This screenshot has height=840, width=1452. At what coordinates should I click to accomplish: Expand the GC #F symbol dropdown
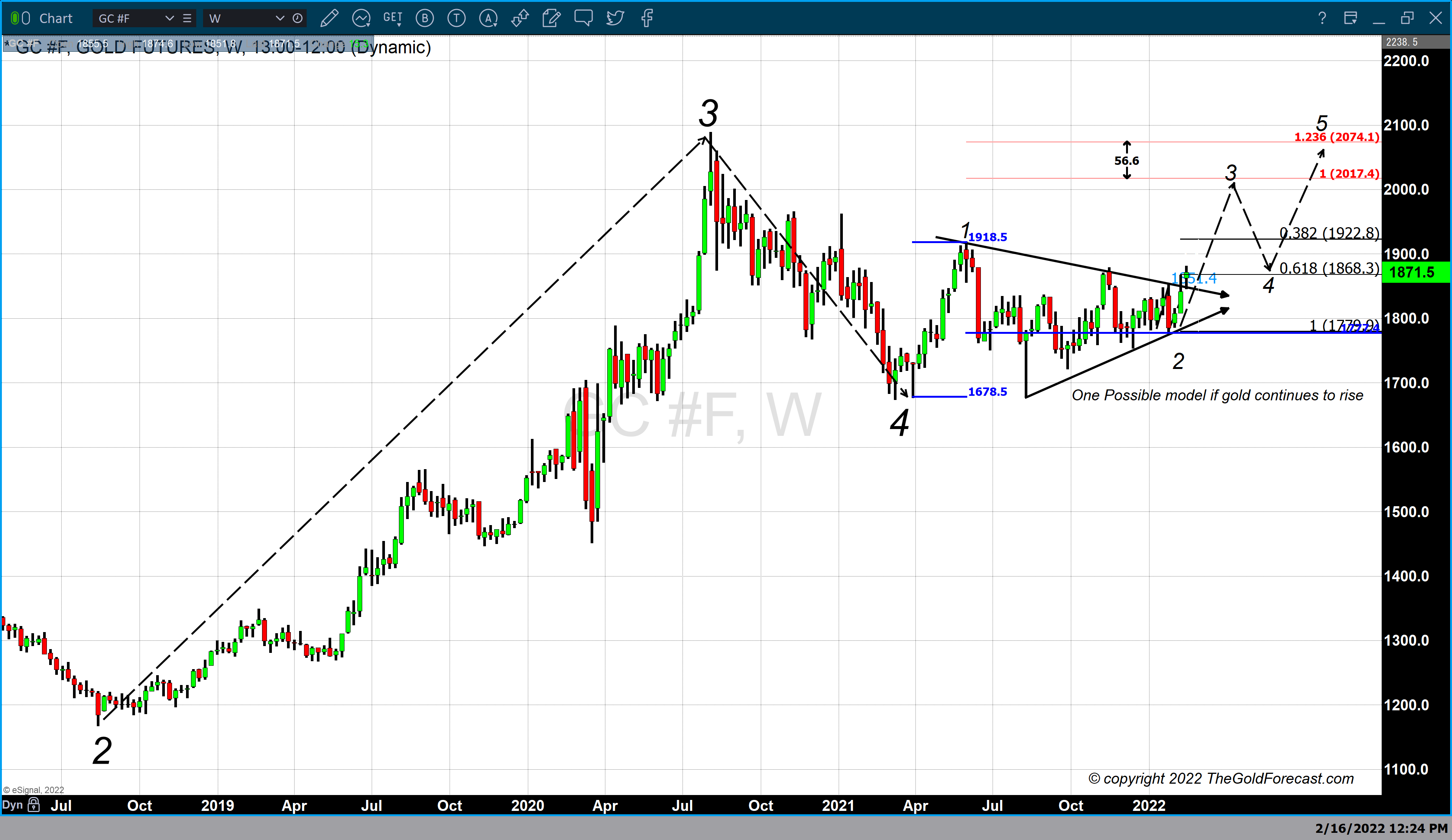(169, 19)
